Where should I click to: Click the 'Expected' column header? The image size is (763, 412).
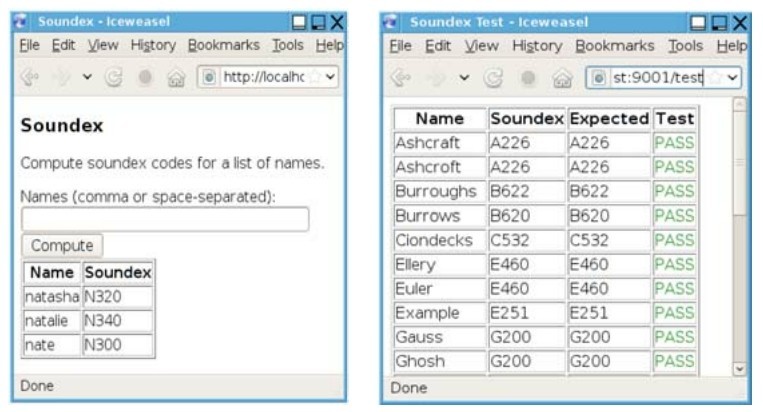[x=609, y=119]
